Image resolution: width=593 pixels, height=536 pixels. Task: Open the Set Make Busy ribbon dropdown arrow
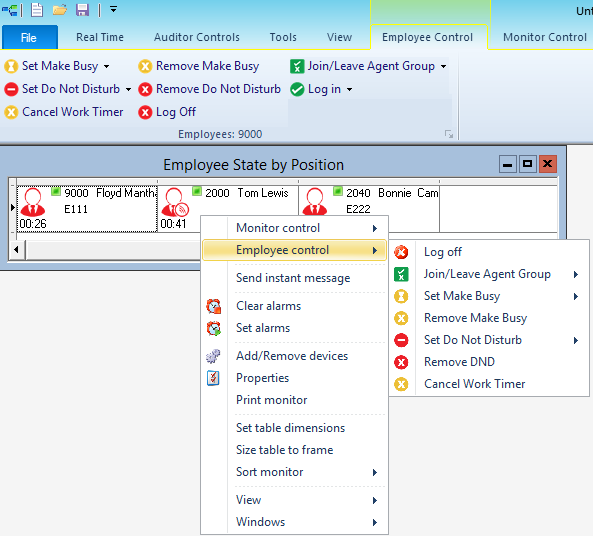pyautogui.click(x=107, y=67)
